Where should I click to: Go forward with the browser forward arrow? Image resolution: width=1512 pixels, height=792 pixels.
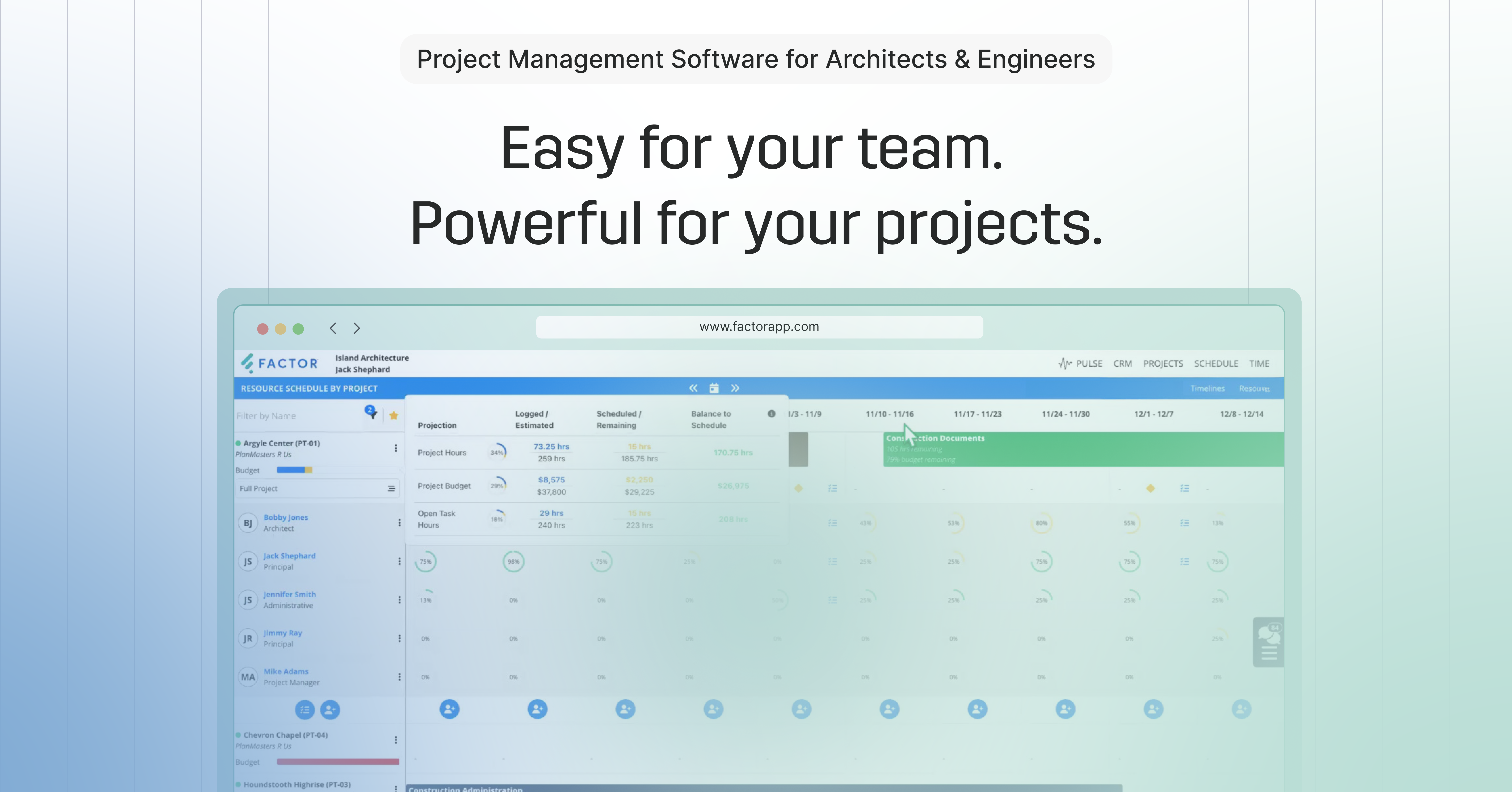[x=356, y=328]
